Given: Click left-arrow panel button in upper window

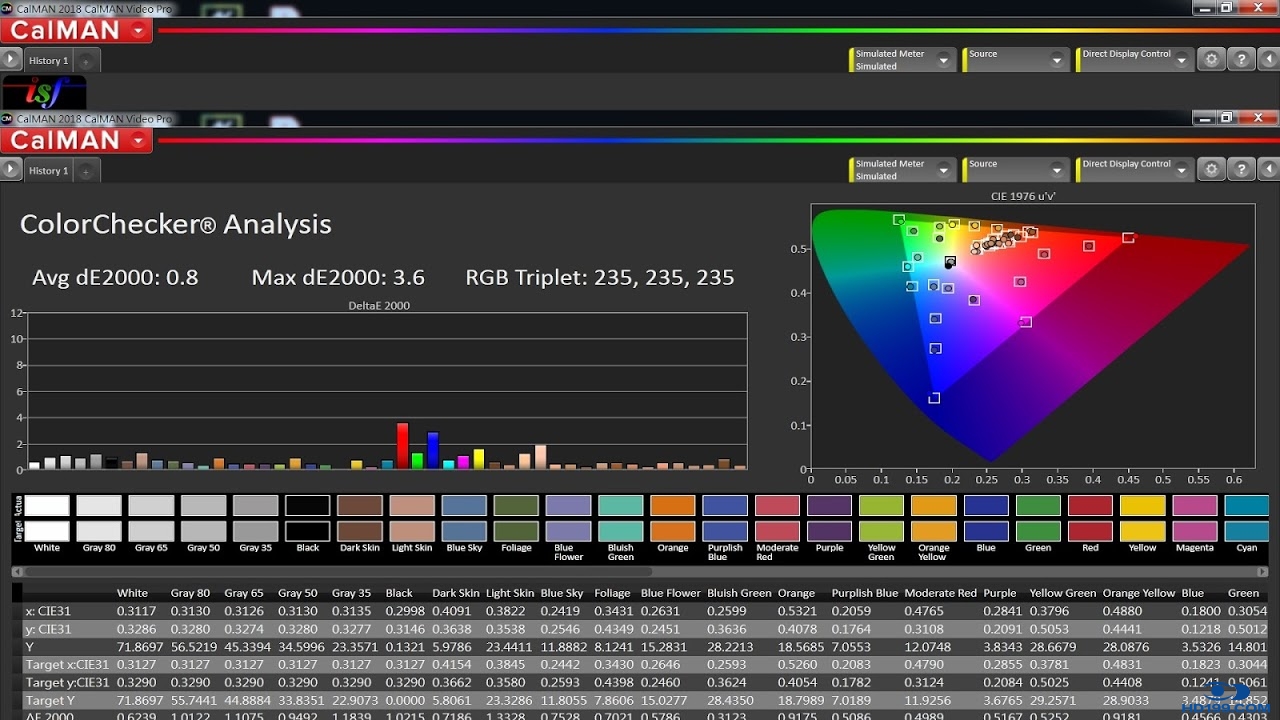Looking at the screenshot, I should pos(1268,59).
